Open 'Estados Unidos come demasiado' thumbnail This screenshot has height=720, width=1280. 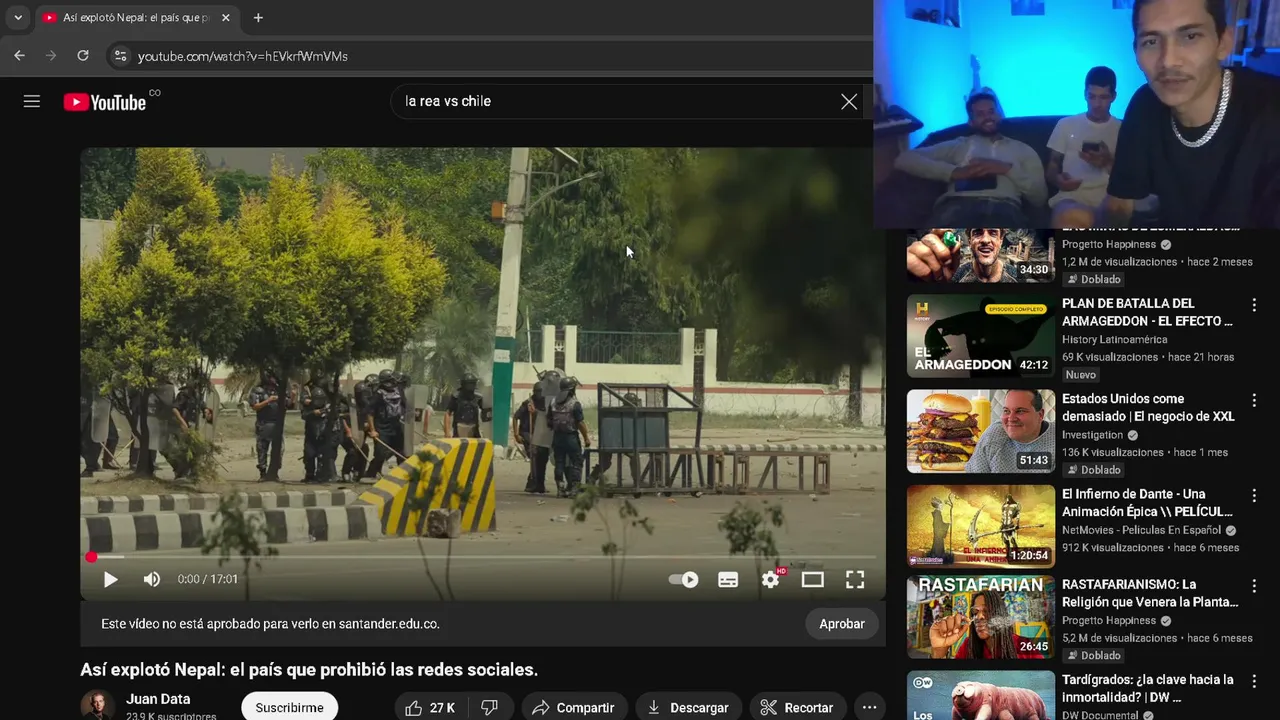coord(981,431)
